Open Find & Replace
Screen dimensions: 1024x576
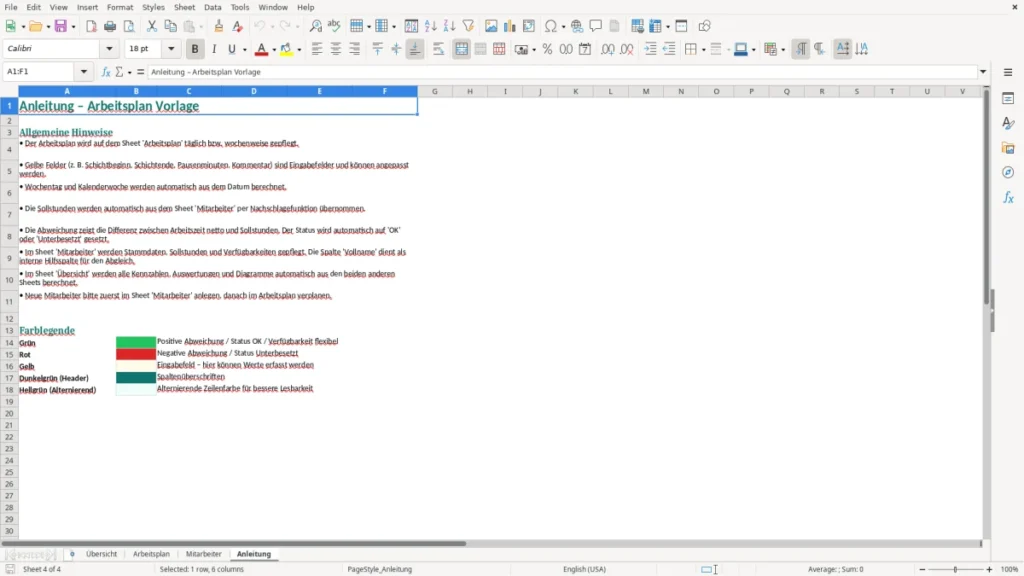(x=315, y=26)
